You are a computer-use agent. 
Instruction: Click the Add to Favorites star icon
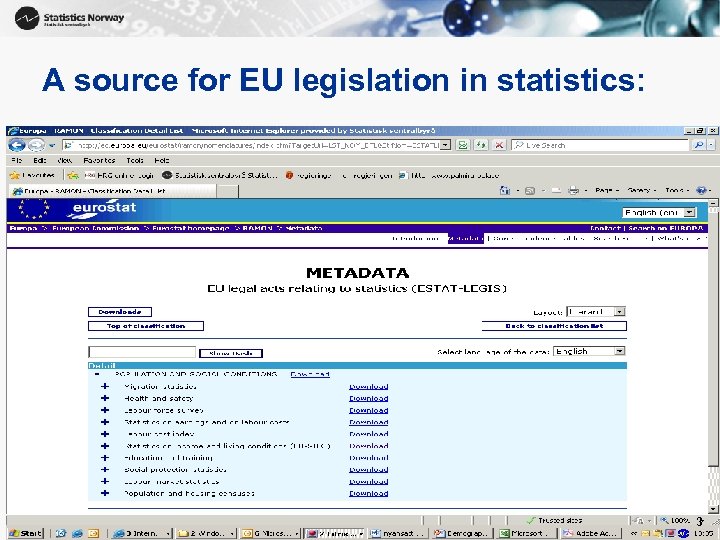73,175
